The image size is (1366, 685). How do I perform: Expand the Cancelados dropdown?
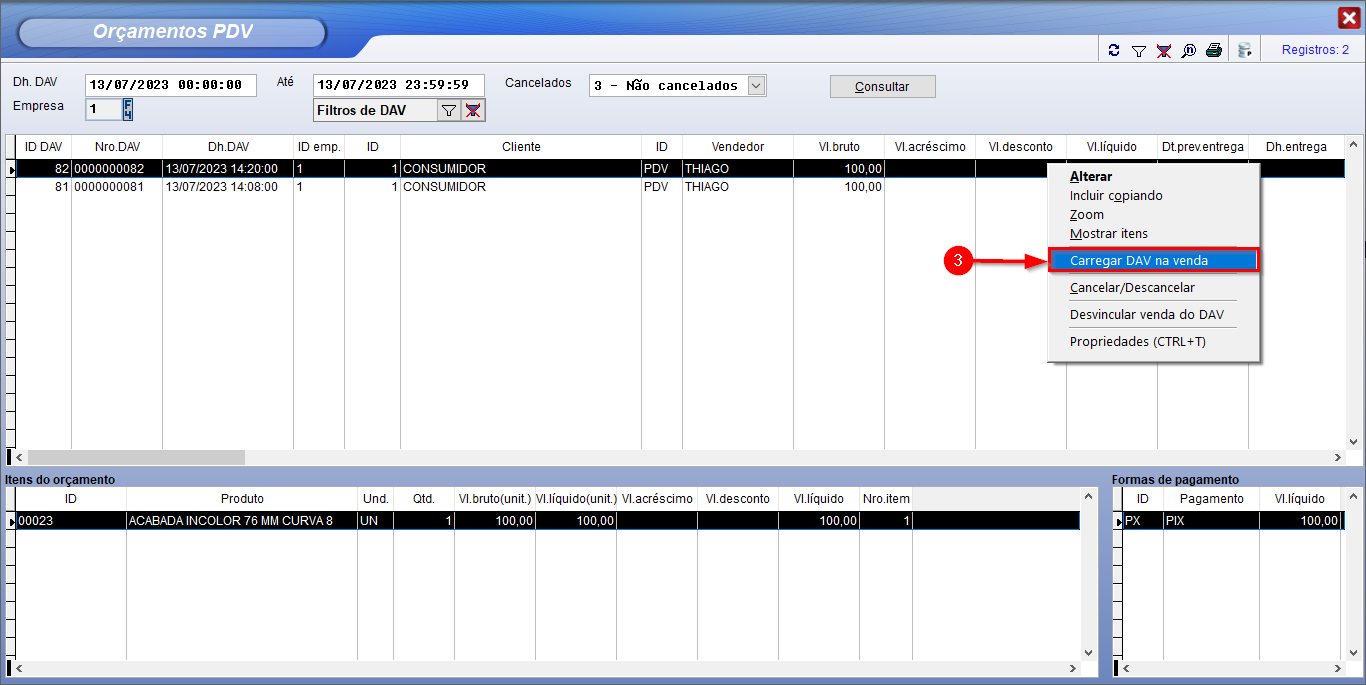click(757, 86)
